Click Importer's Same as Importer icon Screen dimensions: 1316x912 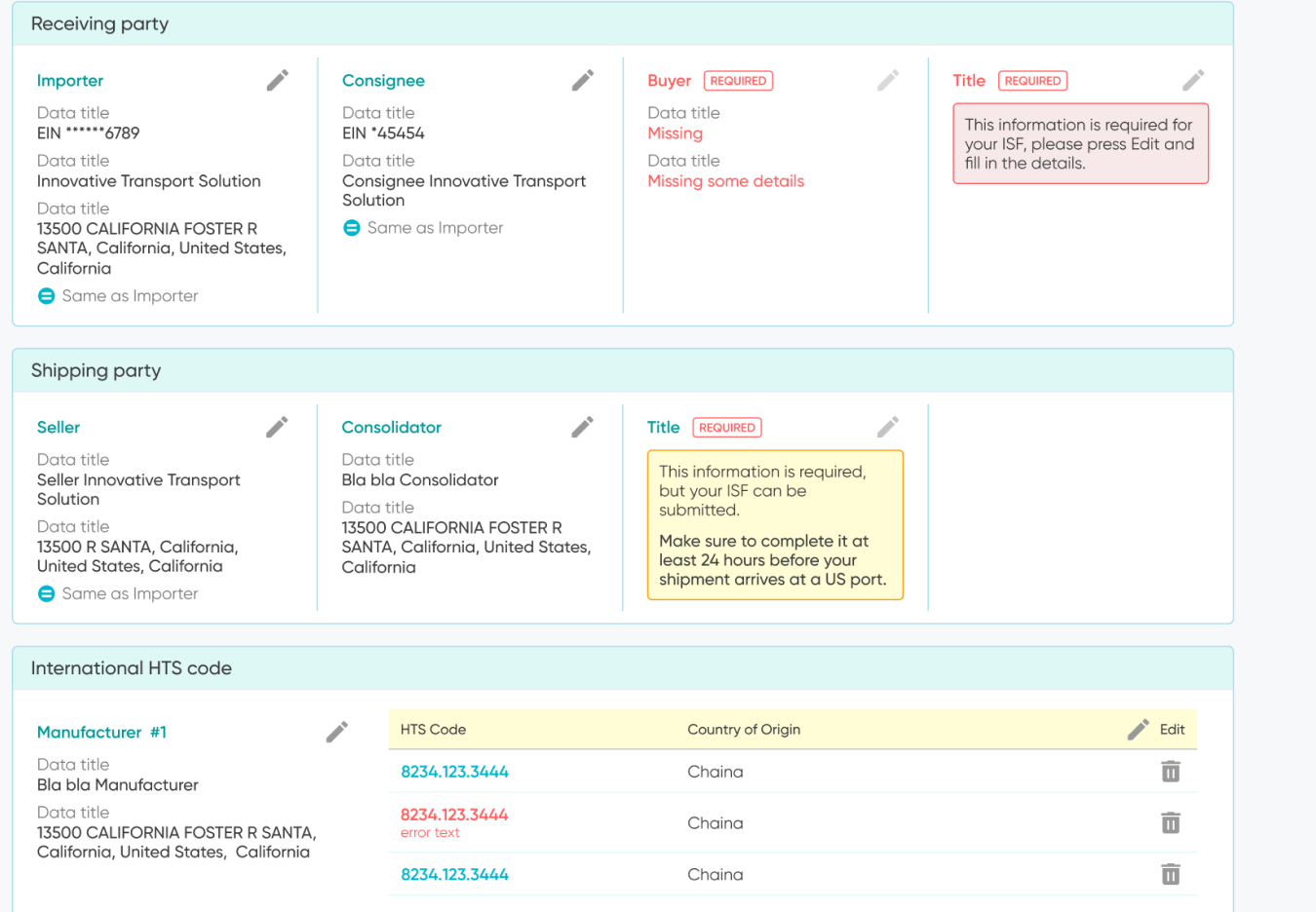(x=46, y=296)
